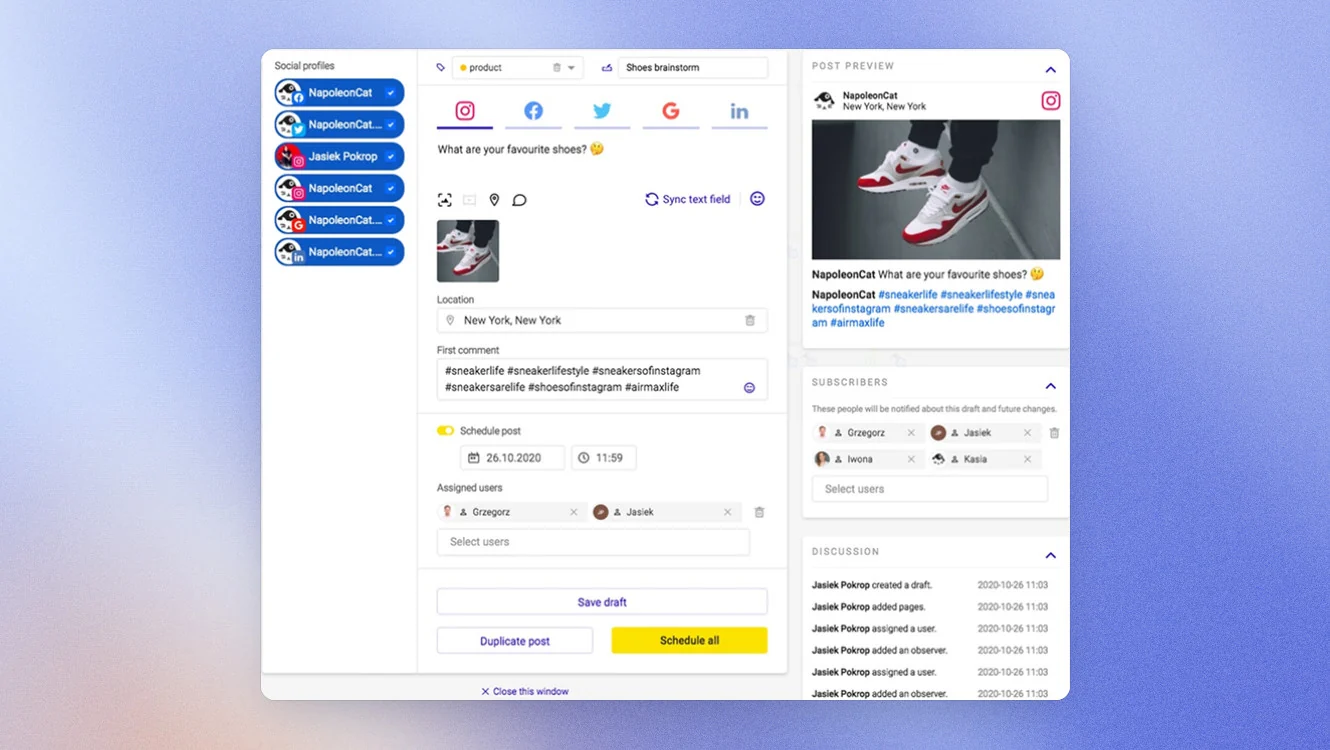Click yellow Schedule all button
Viewport: 1330px width, 750px height.
689,641
